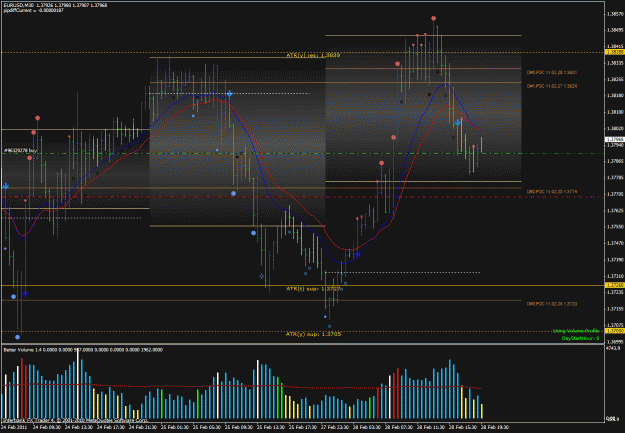Click the 4743.9 volume scale label
Viewport: 625px width, 433px height.
[x=612, y=348]
